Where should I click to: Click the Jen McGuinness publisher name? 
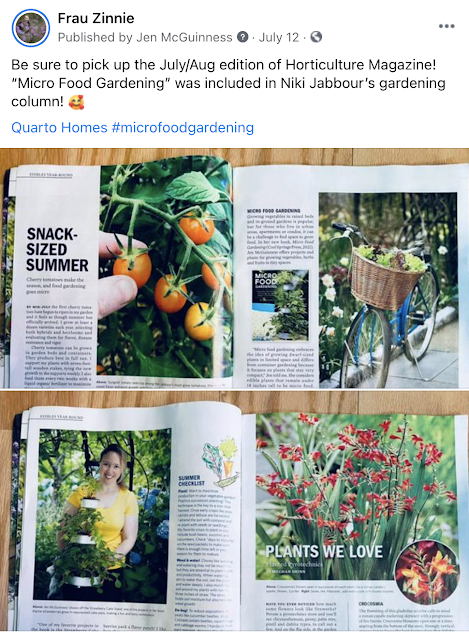click(184, 37)
